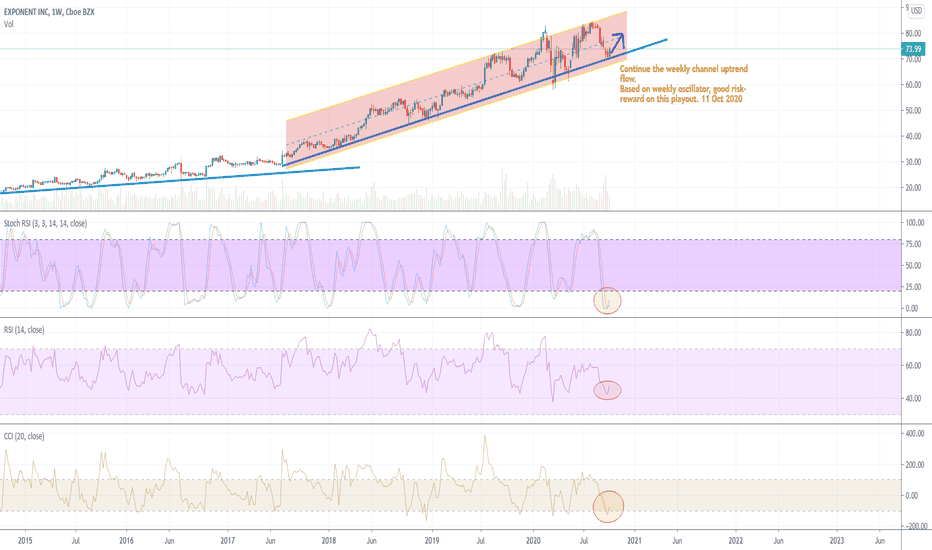This screenshot has height=550, width=932.
Task: Select the 'Continue the weekly channel uptrend flow' note
Action: point(684,84)
